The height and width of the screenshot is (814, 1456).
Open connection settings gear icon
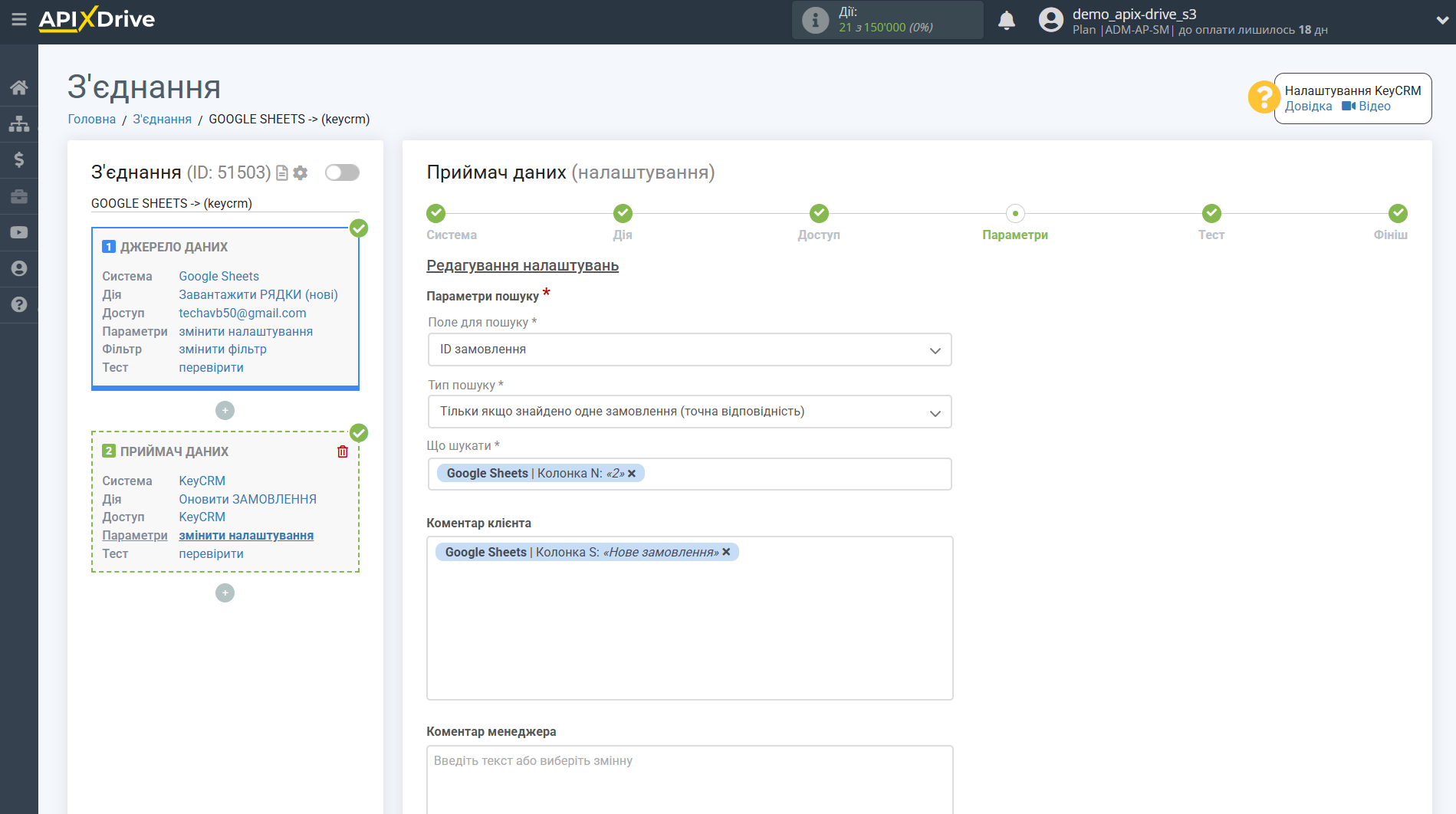(x=301, y=173)
